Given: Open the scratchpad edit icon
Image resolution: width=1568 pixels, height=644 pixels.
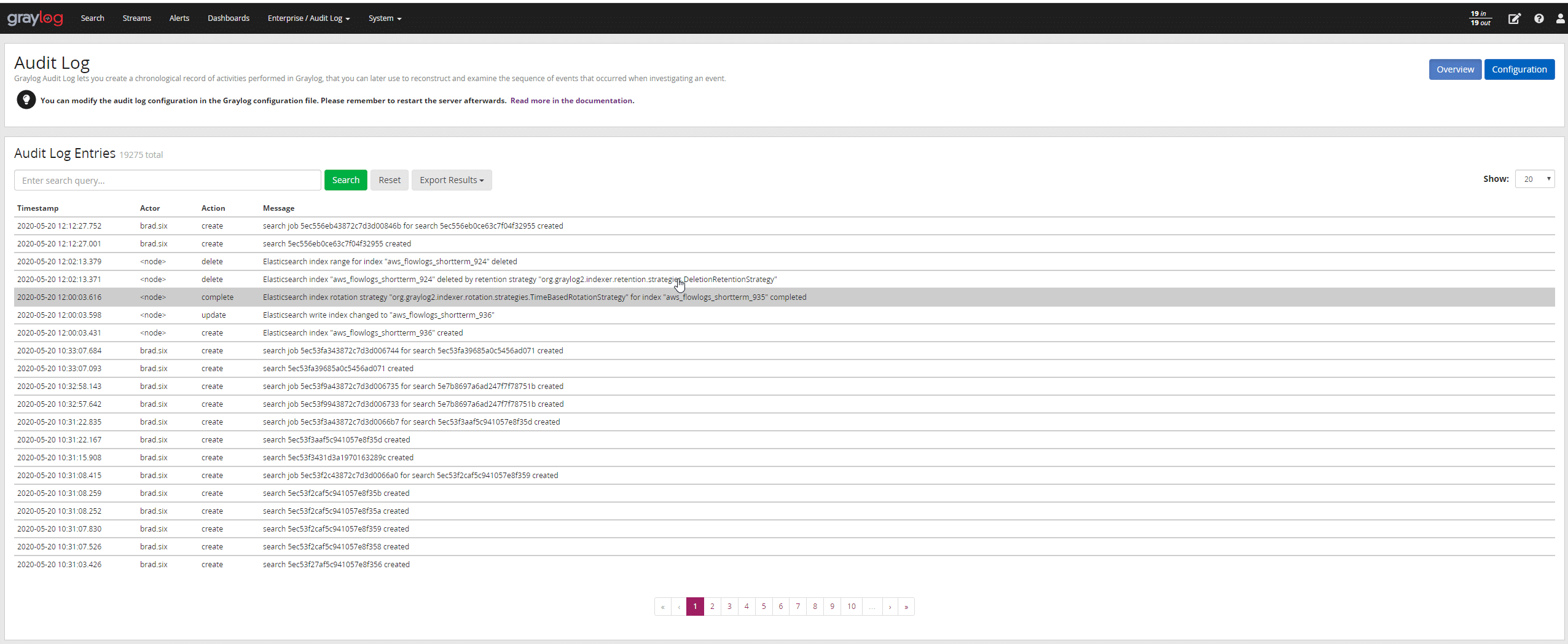Looking at the screenshot, I should [x=1514, y=18].
